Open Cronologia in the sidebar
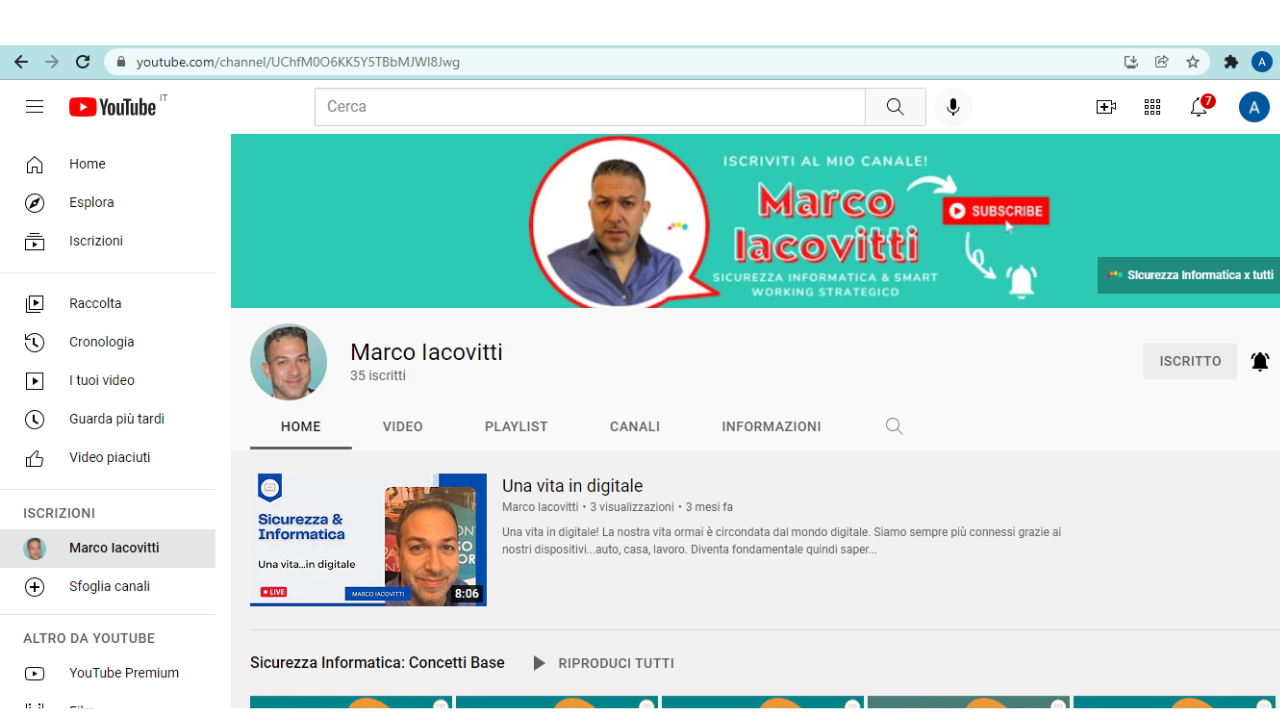This screenshot has width=1280, height=720. click(x=108, y=342)
